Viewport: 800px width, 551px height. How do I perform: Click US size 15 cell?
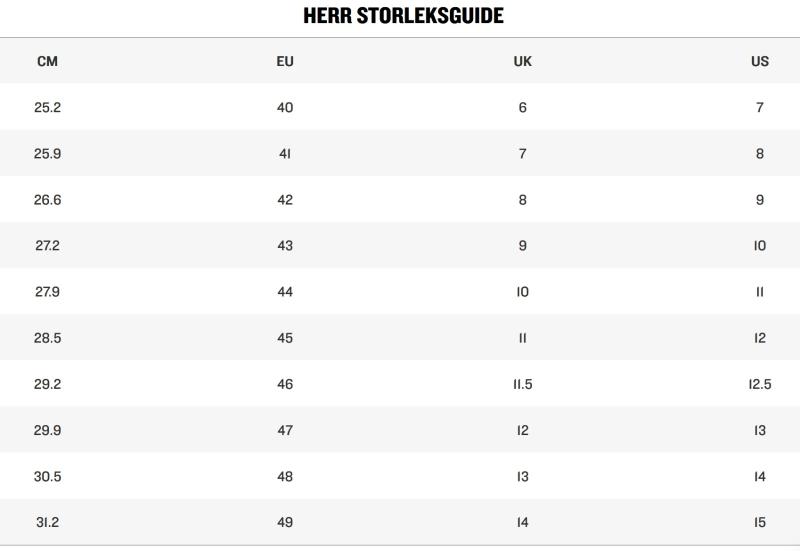point(760,522)
